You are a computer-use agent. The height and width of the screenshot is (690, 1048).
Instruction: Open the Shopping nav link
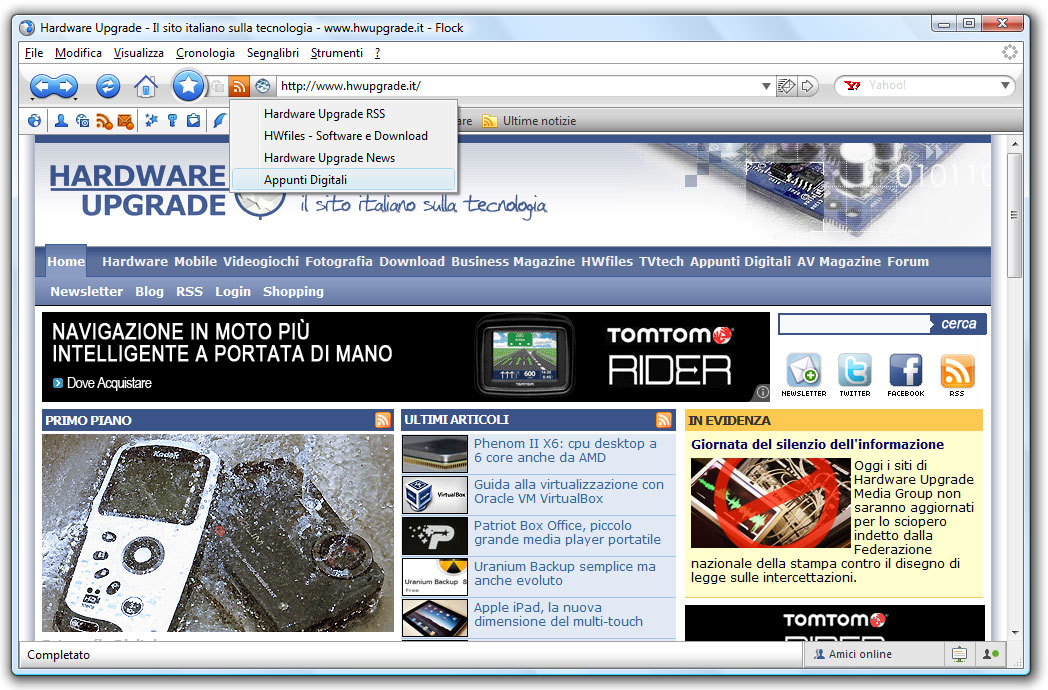[293, 292]
